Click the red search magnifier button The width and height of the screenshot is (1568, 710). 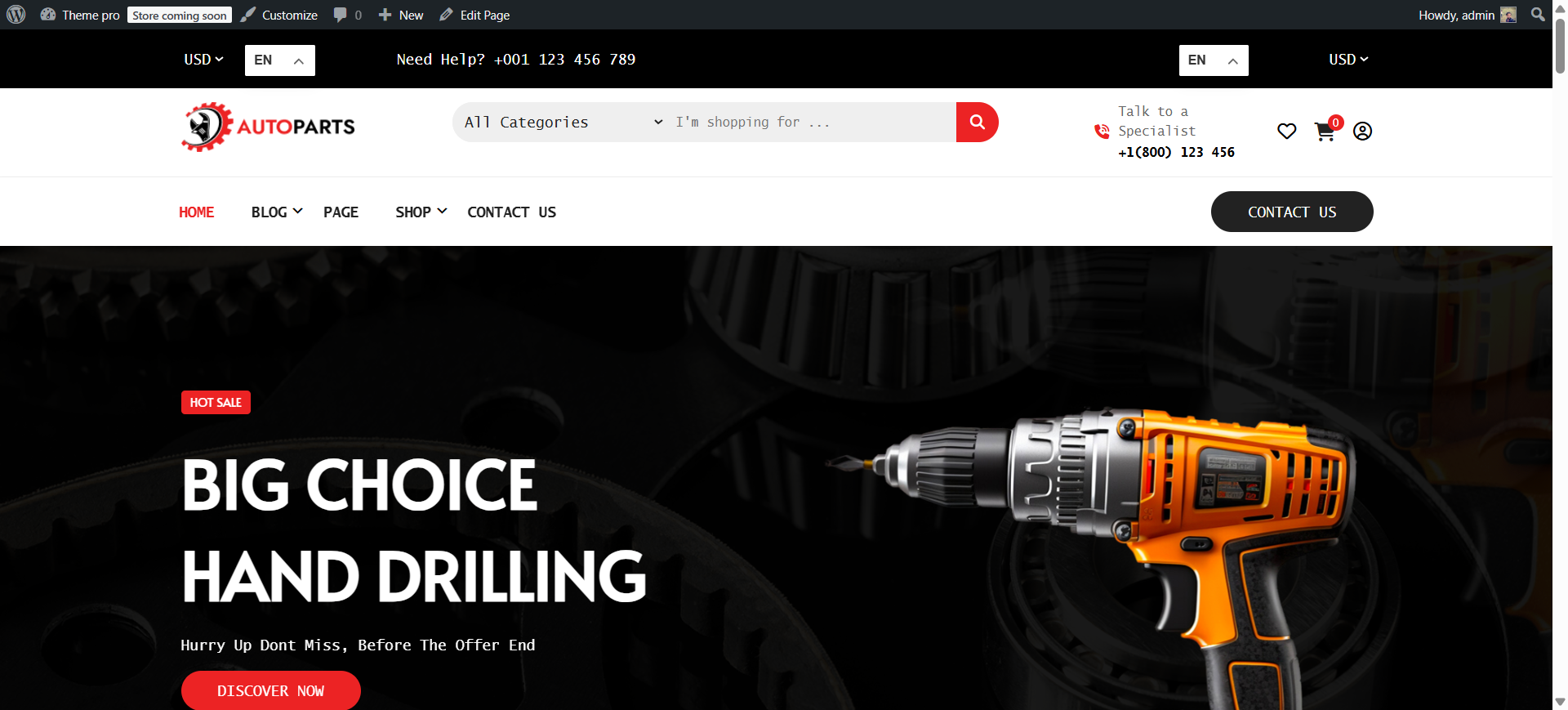click(977, 122)
